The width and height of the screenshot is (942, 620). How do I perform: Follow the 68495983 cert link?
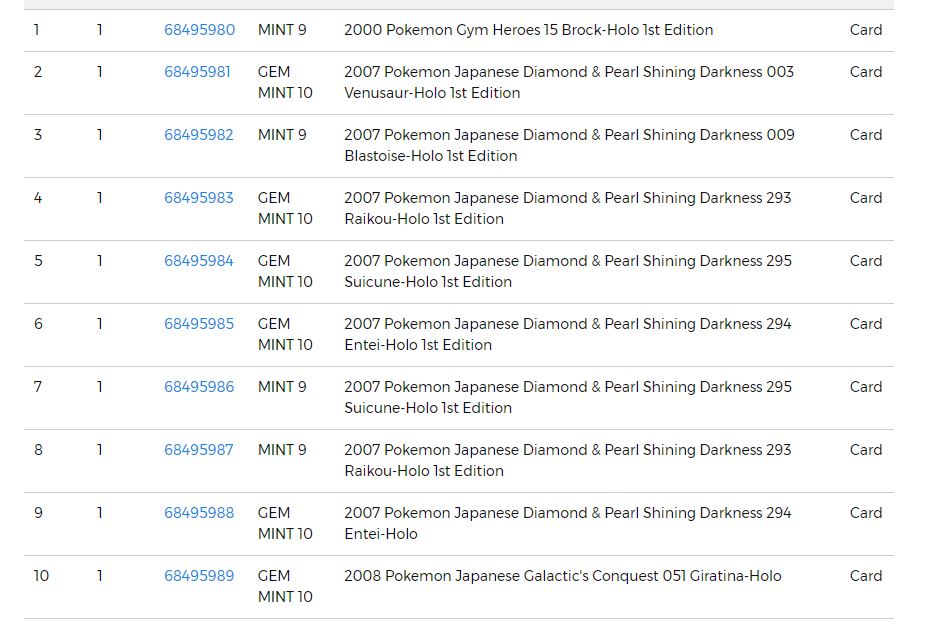tap(199, 198)
